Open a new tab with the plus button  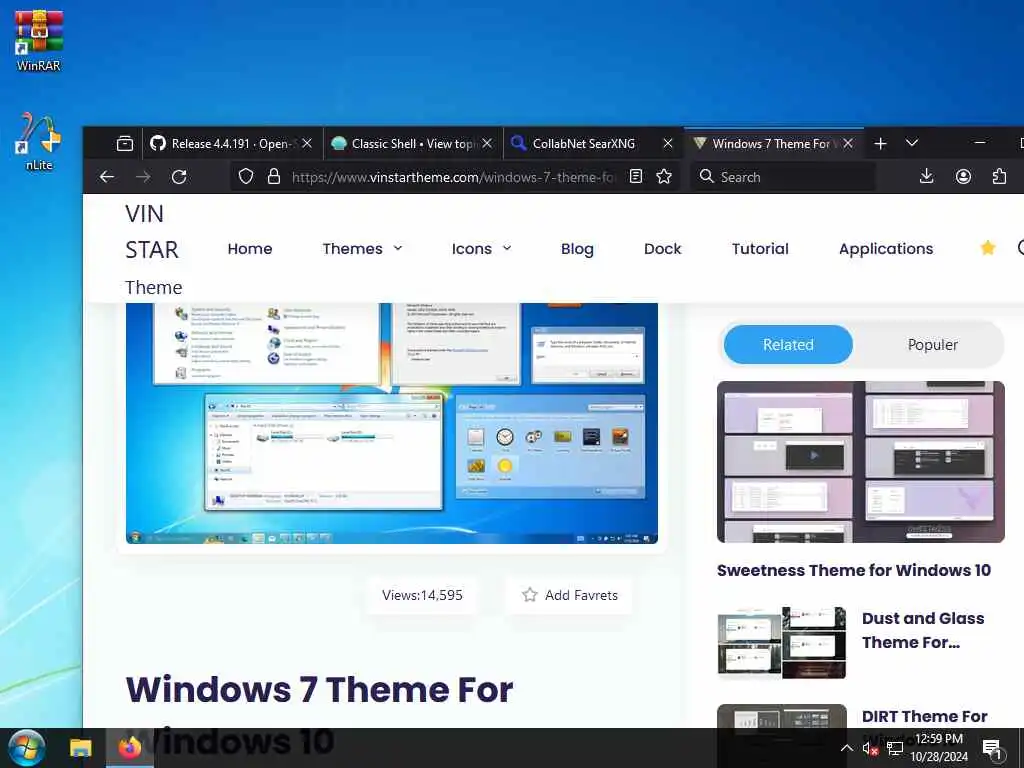coord(880,143)
